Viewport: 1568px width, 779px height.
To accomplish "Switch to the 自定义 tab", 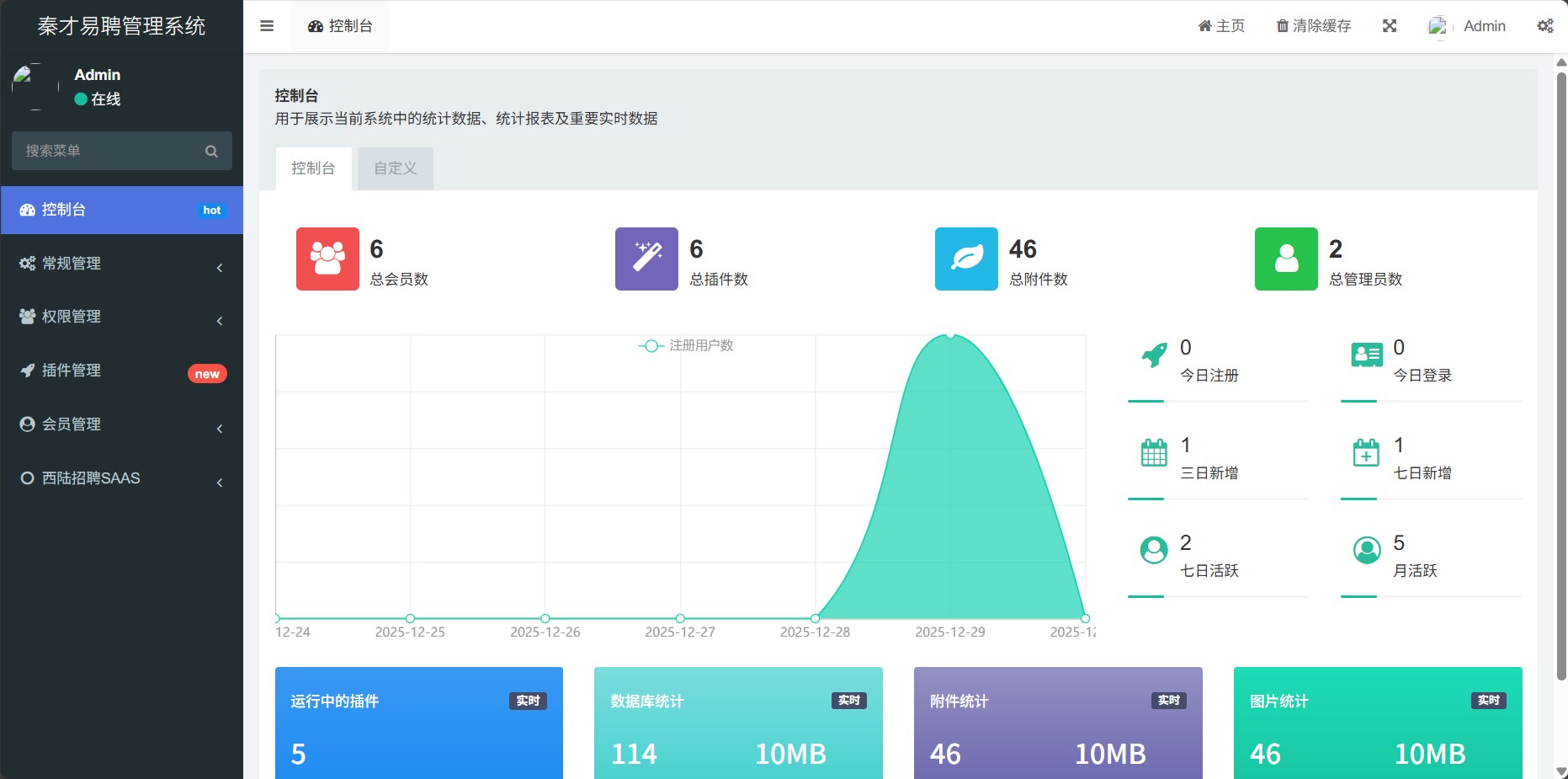I will pos(396,168).
